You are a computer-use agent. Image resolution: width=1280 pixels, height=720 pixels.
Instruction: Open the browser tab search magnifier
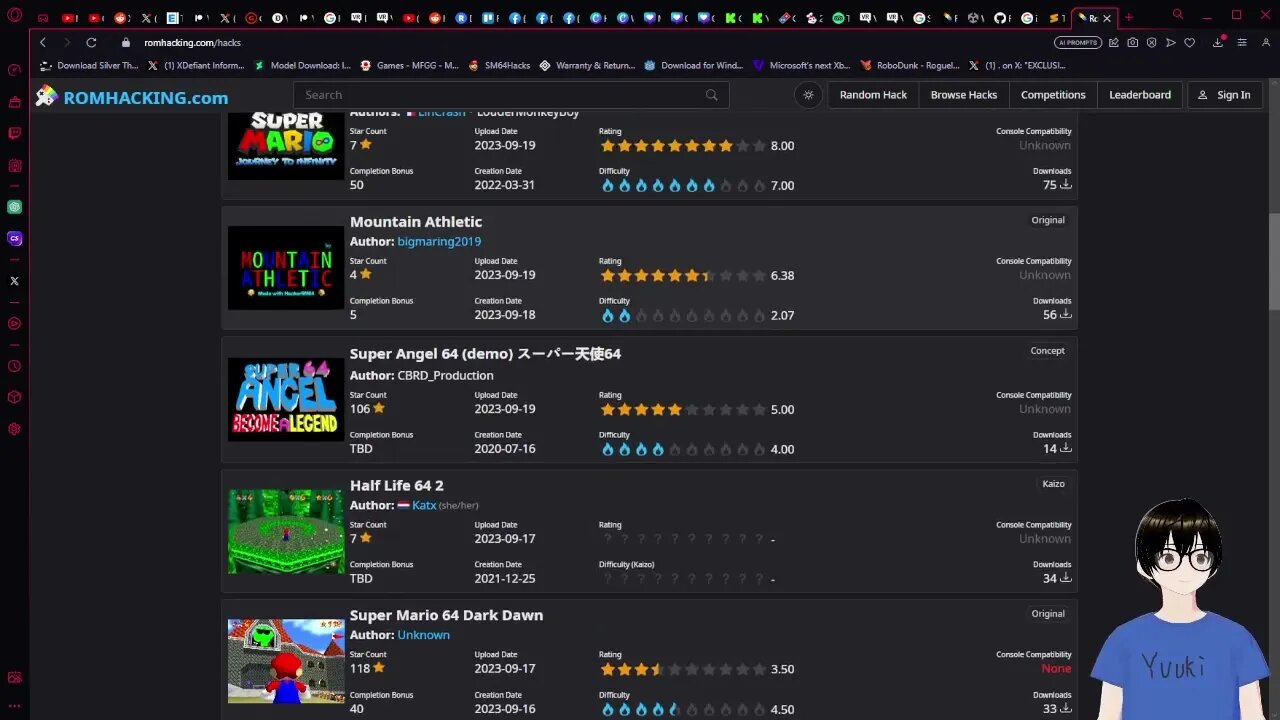point(1178,15)
